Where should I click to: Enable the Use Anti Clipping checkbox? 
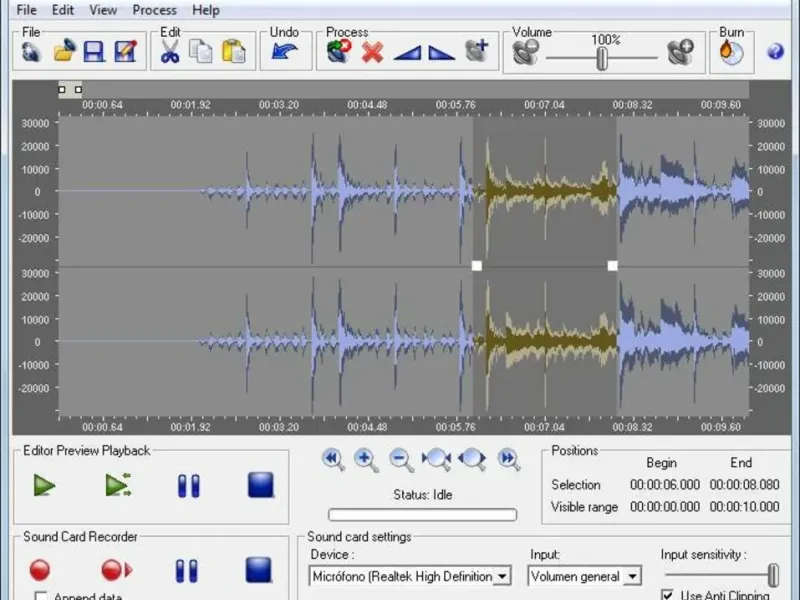click(x=668, y=595)
